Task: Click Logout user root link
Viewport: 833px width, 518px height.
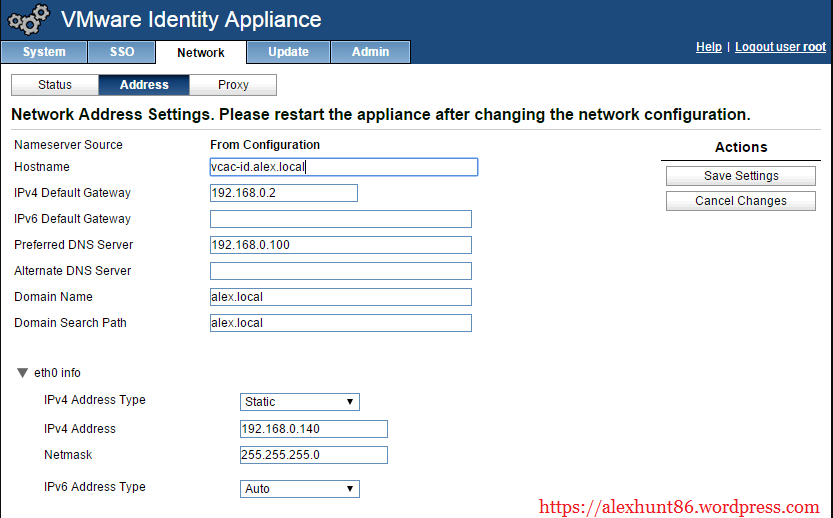Action: coord(780,47)
